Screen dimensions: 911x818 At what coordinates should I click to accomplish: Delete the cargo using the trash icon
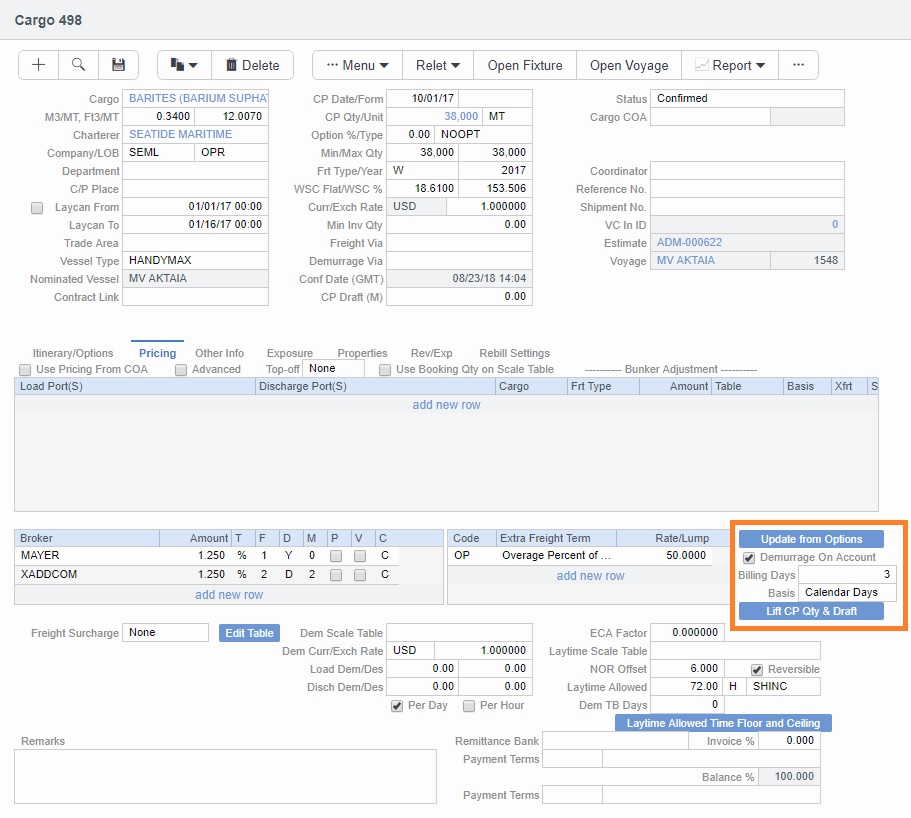click(x=252, y=64)
